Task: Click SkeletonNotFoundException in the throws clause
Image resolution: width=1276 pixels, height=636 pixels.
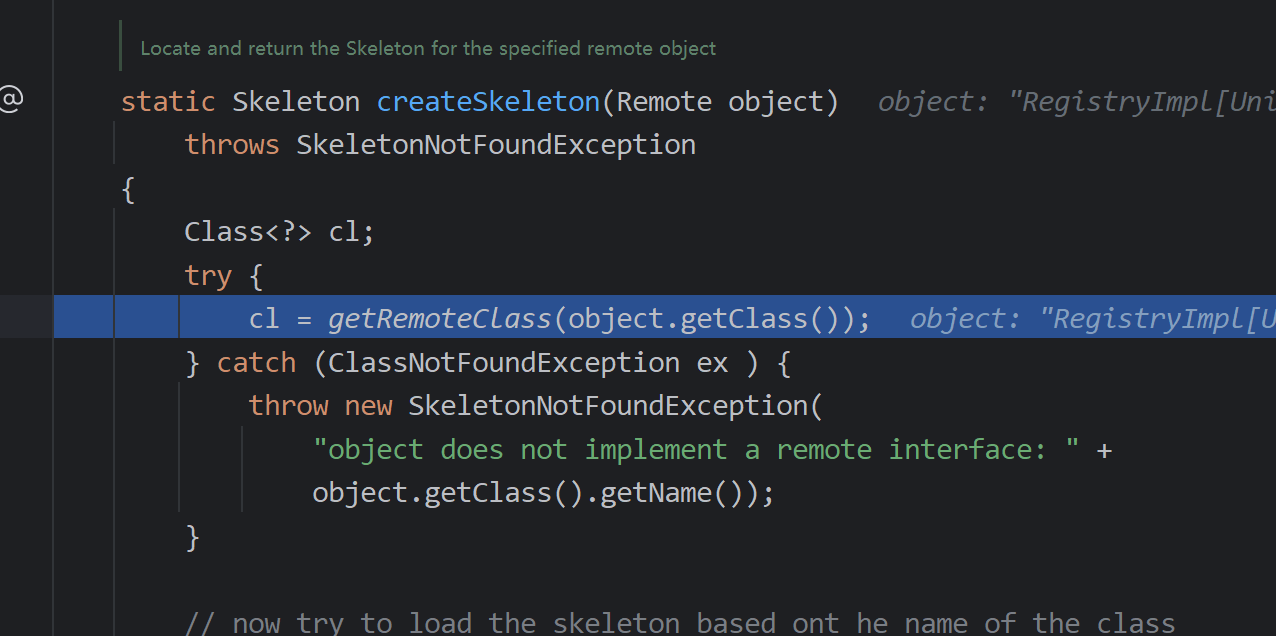Action: coord(495,145)
